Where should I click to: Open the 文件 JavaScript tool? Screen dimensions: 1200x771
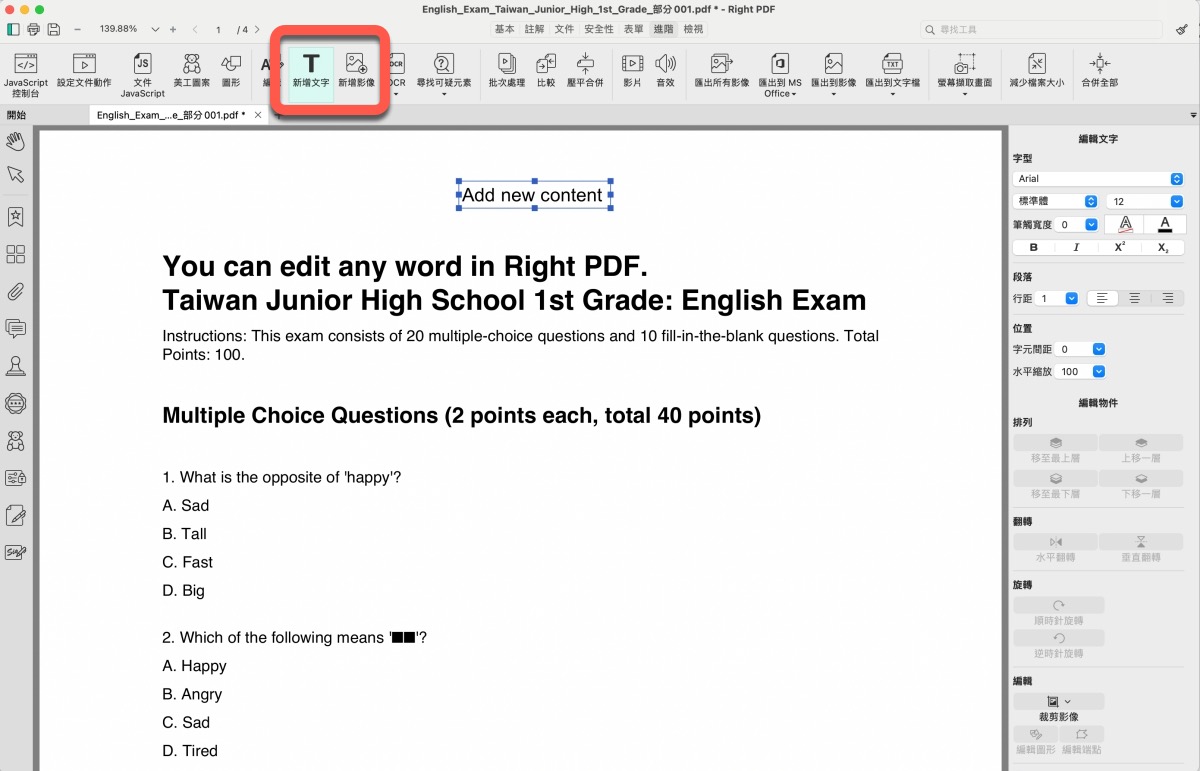pyautogui.click(x=143, y=75)
